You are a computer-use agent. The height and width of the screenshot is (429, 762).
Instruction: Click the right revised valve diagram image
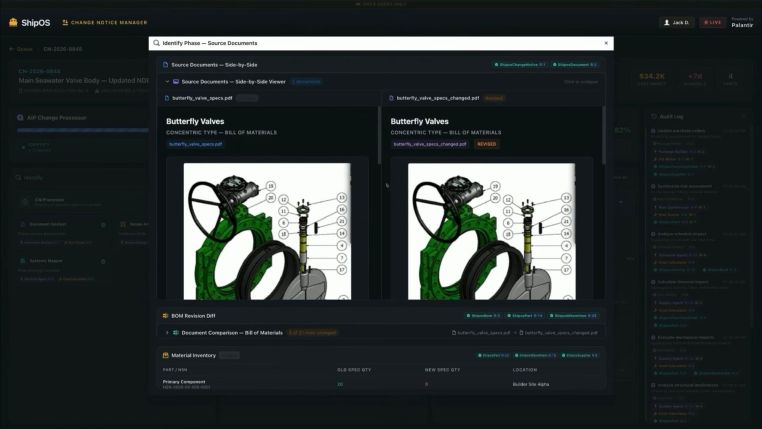(491, 230)
